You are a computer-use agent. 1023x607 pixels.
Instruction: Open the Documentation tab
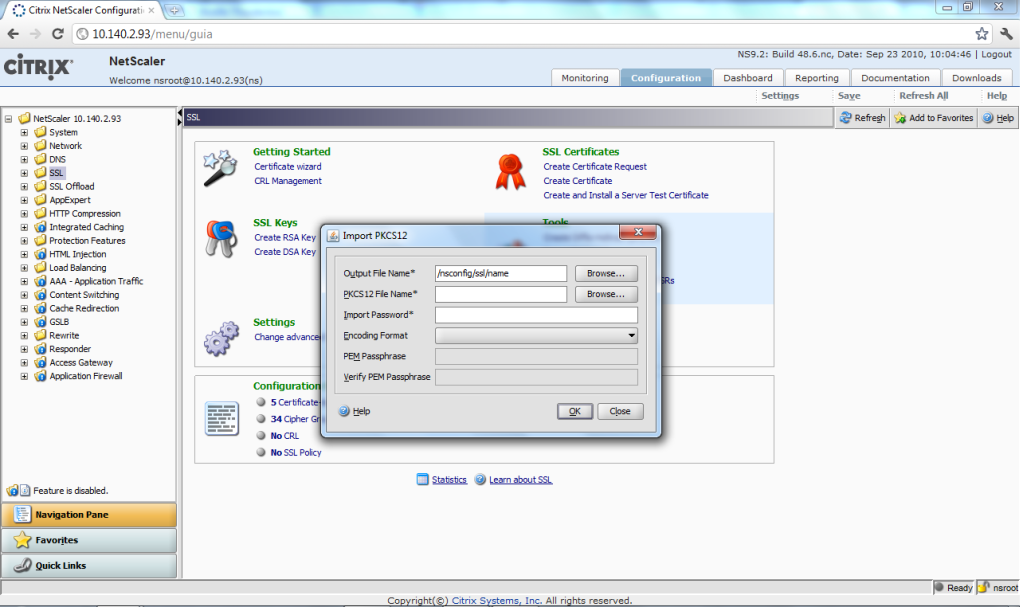click(x=895, y=78)
